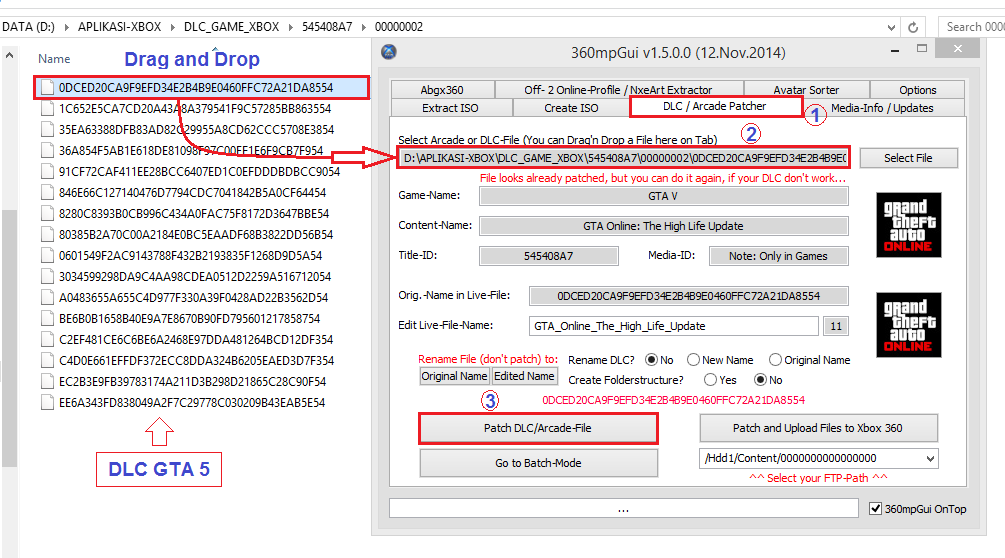Viewport: 1005px width, 558px height.
Task: Click file icon of BE6B0B1658B40E9A file
Action: point(47,318)
